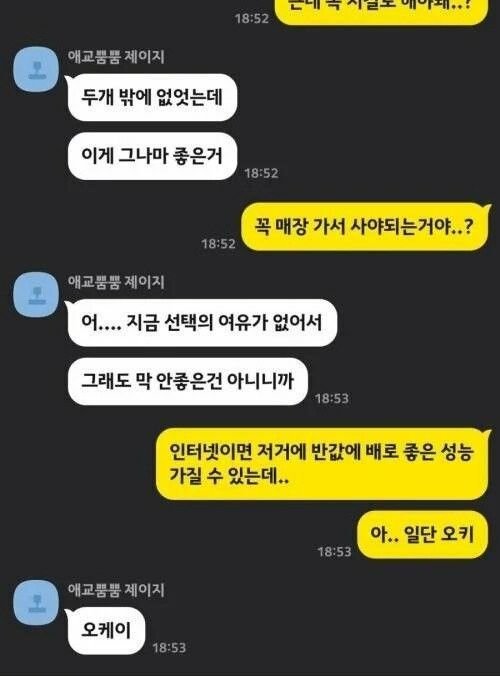Open profile avatar beside '어.... 지금 선택의 여유가 없어서'
500x676 pixels.
(x=36, y=294)
